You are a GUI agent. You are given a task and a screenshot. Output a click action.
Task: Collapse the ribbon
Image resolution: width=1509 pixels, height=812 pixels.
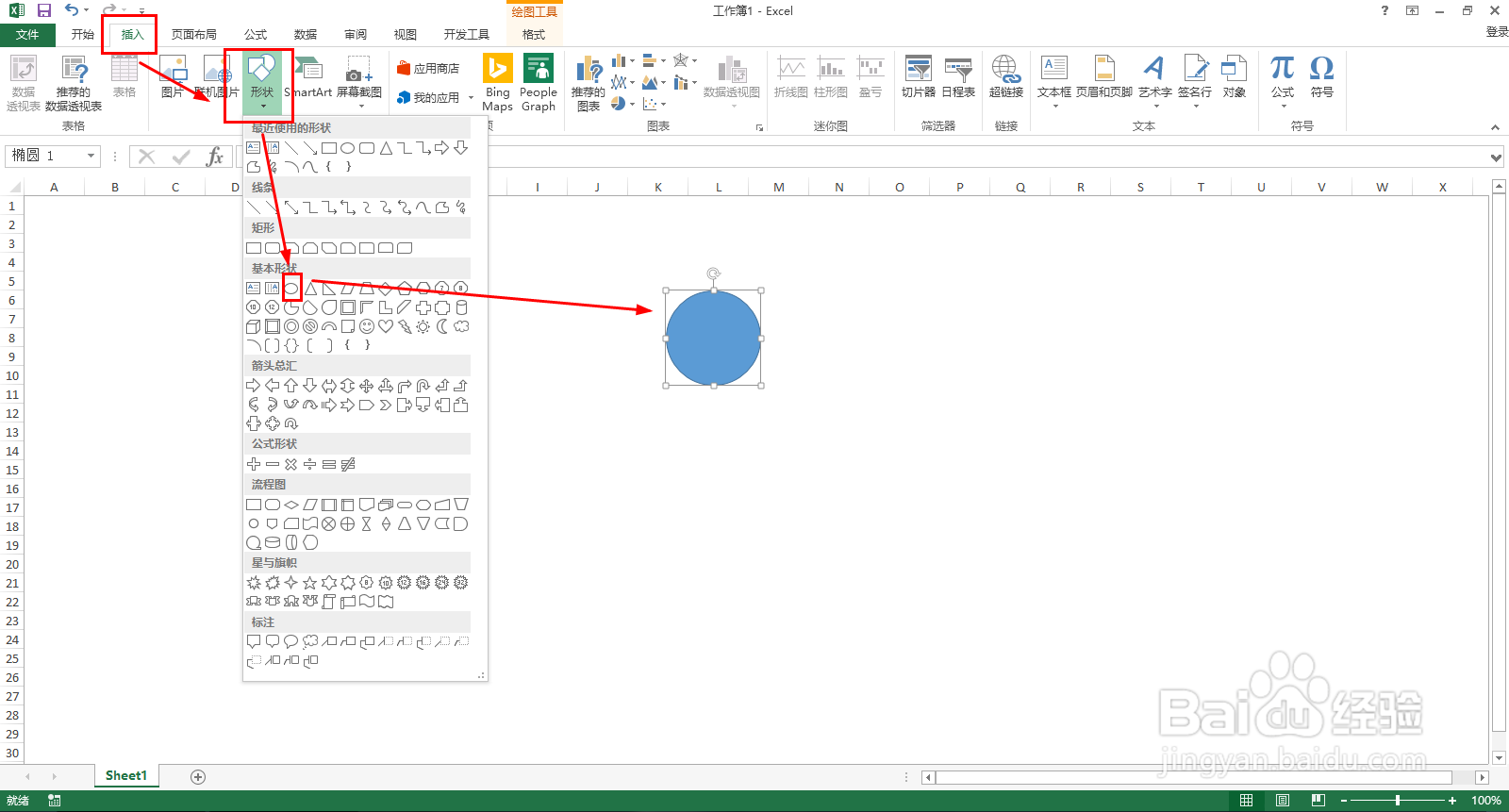pyautogui.click(x=1495, y=127)
